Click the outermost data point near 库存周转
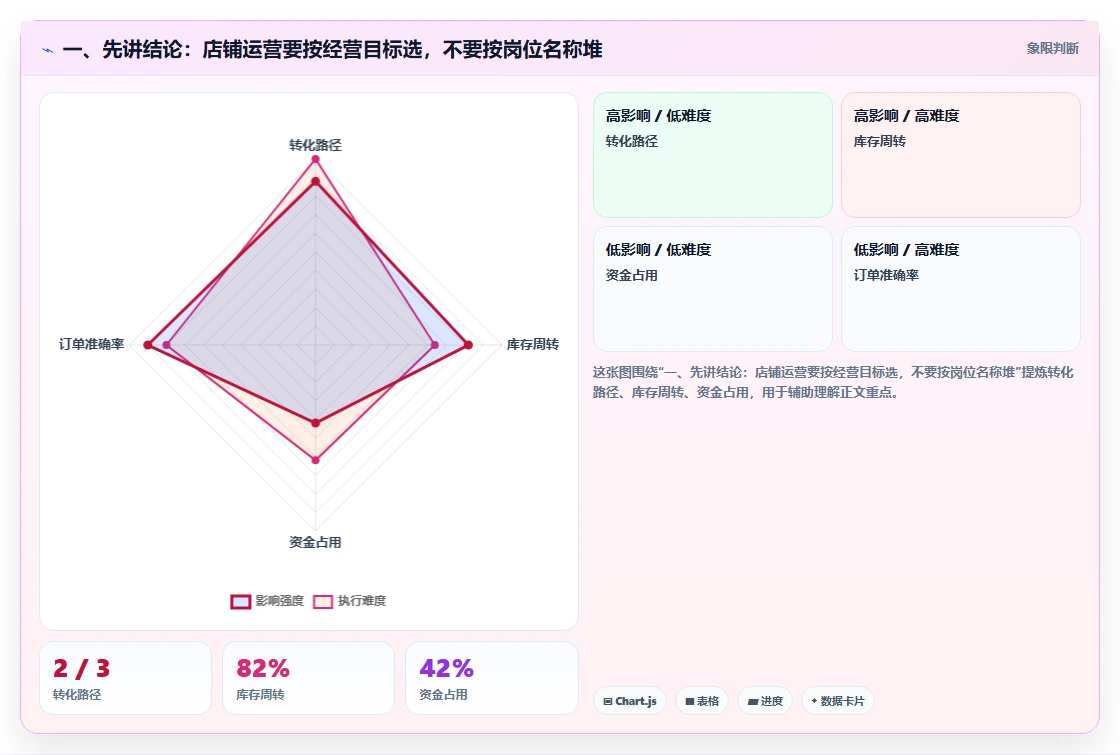This screenshot has height=755, width=1120. [x=468, y=345]
